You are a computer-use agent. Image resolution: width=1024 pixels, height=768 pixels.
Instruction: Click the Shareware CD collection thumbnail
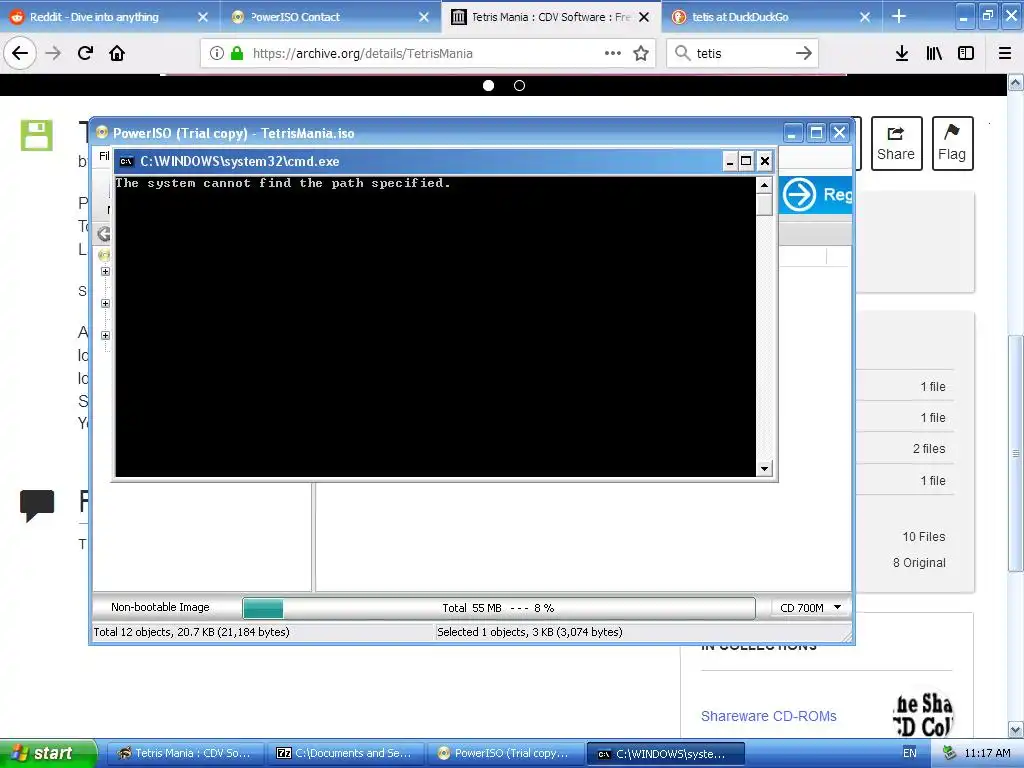pyautogui.click(x=923, y=715)
